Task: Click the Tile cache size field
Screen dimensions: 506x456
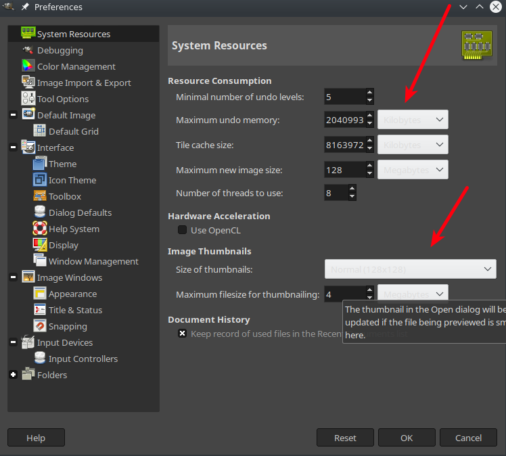Action: click(x=345, y=145)
